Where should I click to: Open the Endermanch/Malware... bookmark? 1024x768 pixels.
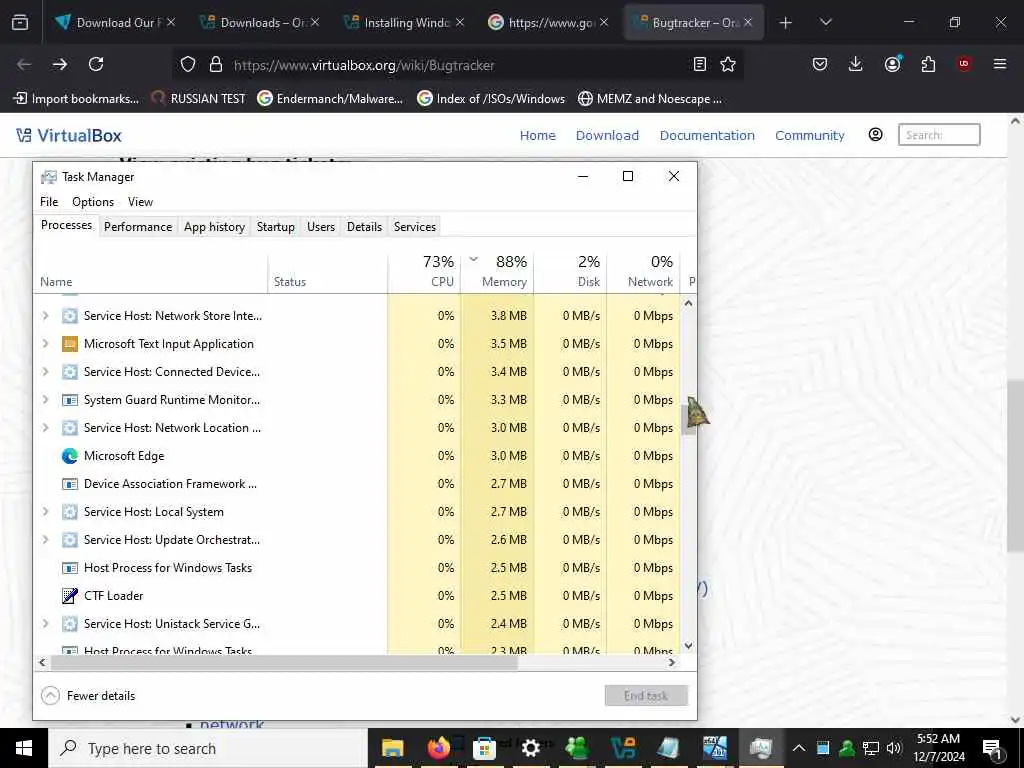click(x=330, y=99)
